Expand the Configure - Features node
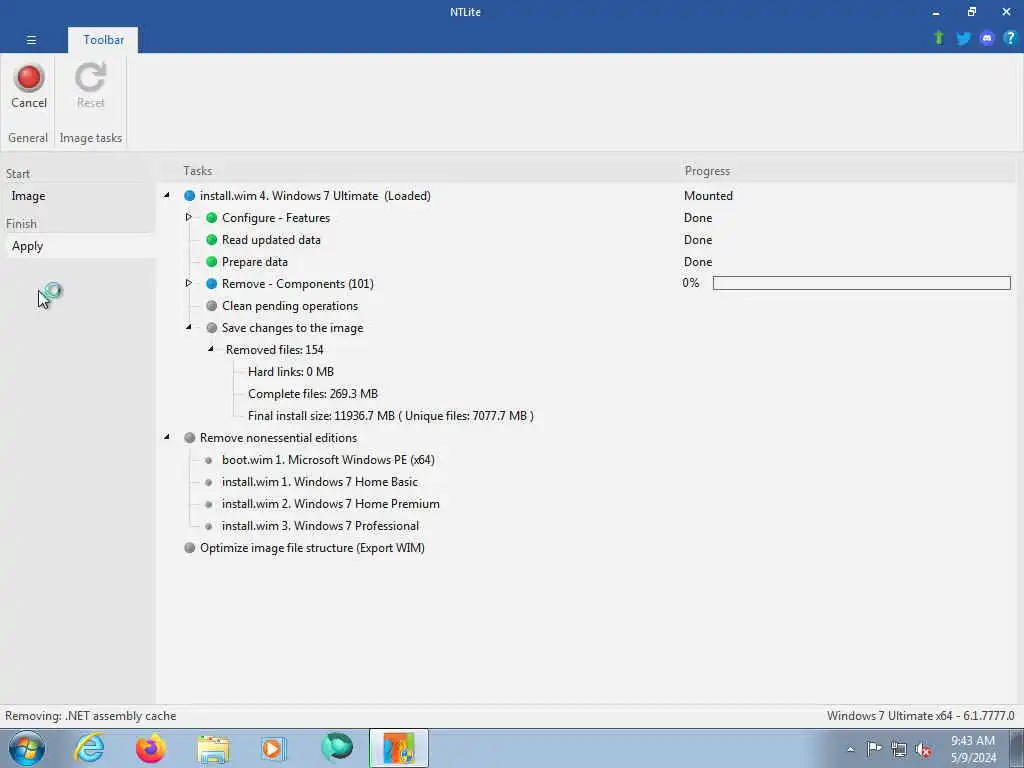 189,217
